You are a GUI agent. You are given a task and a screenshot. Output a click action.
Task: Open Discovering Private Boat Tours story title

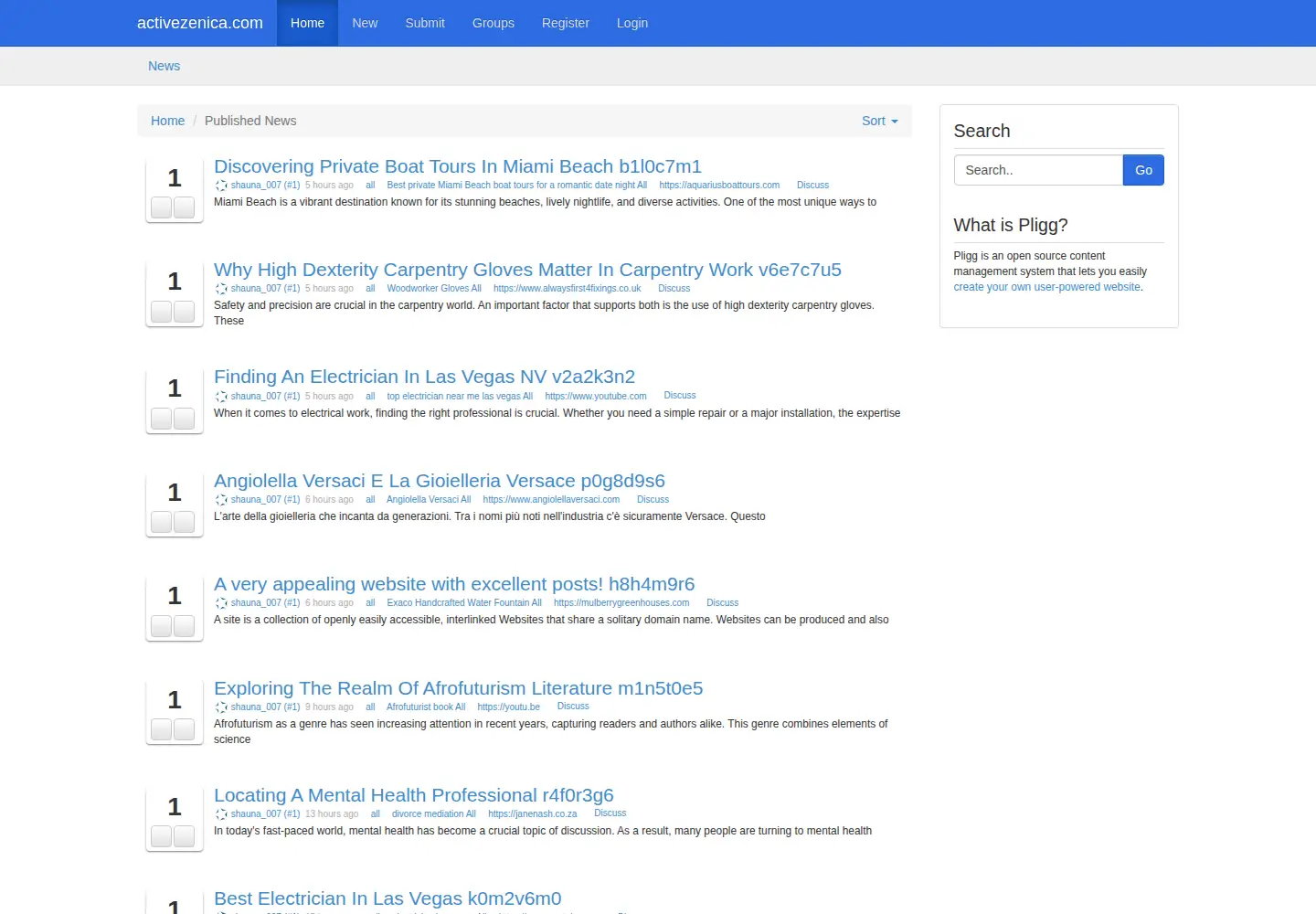tap(458, 166)
